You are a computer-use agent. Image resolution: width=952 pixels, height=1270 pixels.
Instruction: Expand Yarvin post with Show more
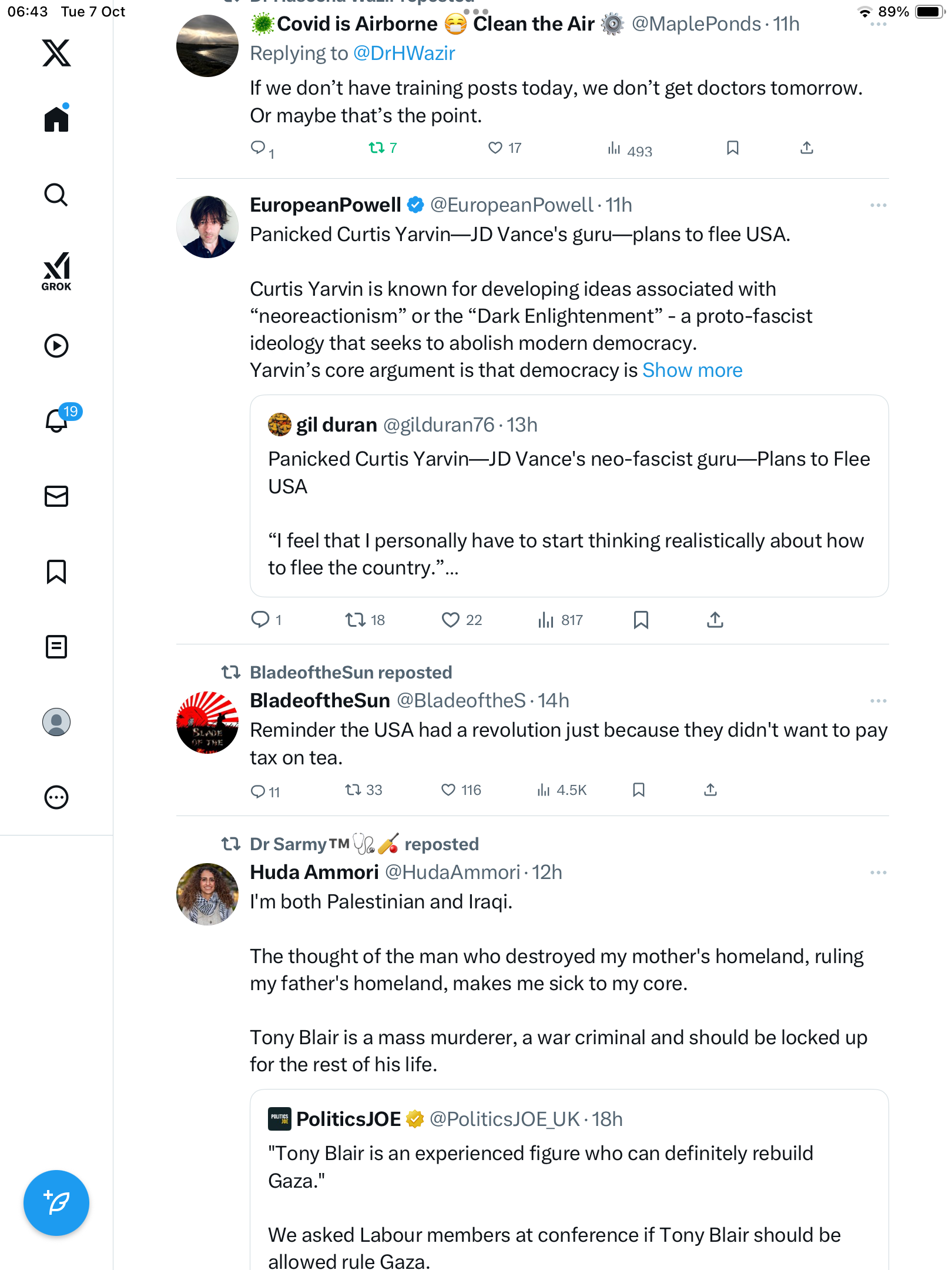click(x=692, y=370)
